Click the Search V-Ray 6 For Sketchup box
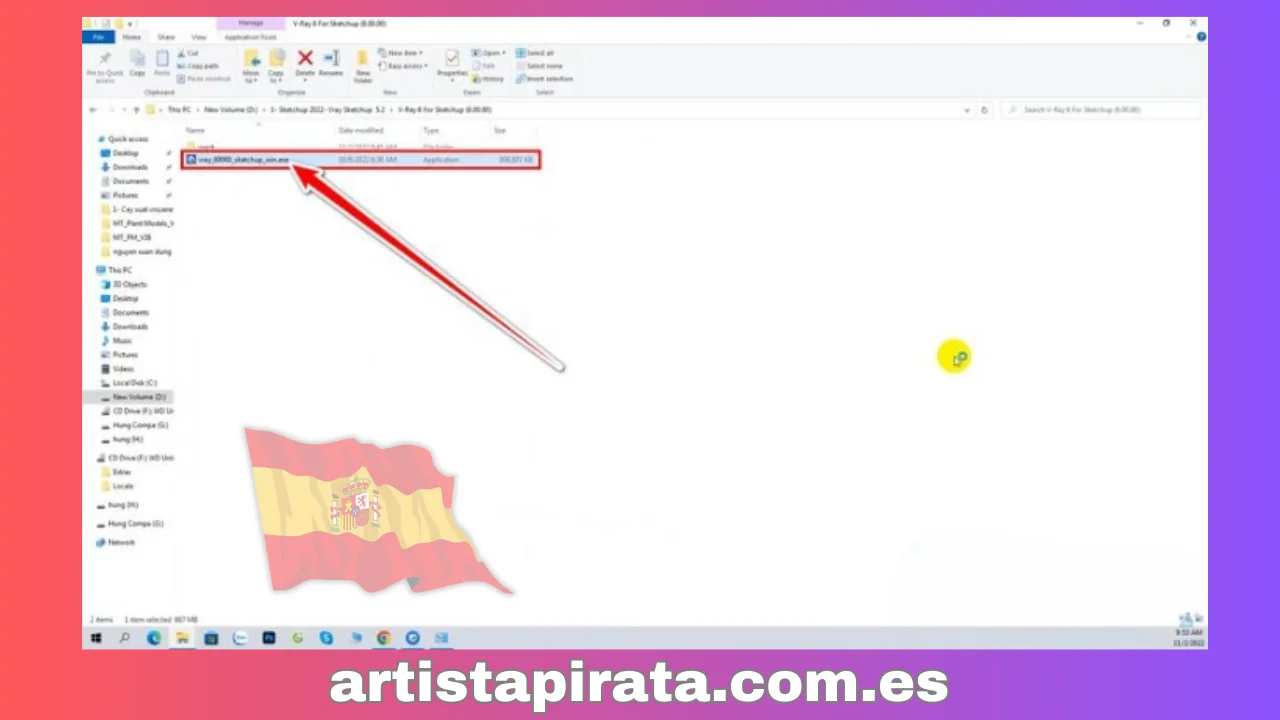 click(x=1100, y=110)
